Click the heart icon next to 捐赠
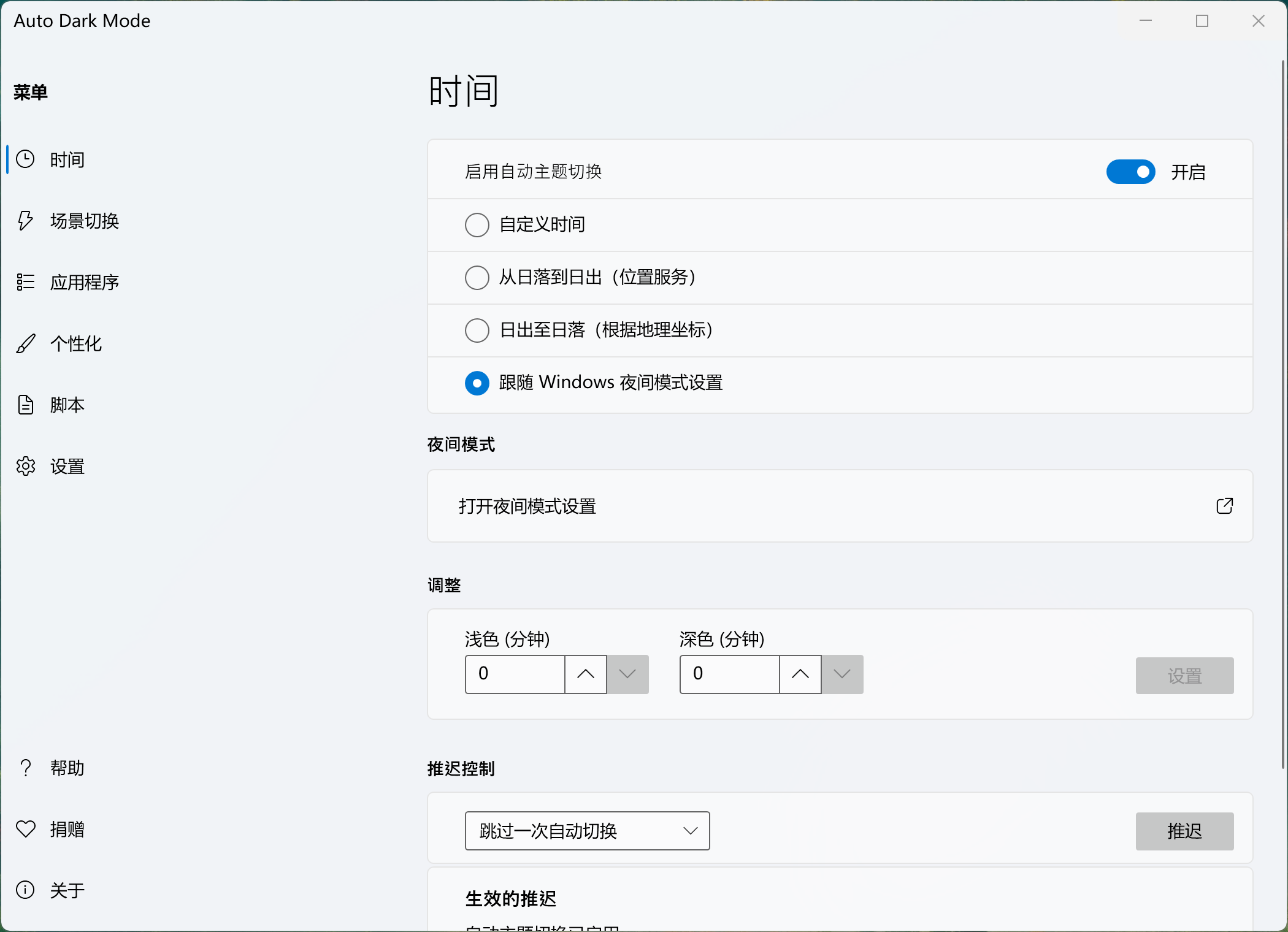 point(26,830)
